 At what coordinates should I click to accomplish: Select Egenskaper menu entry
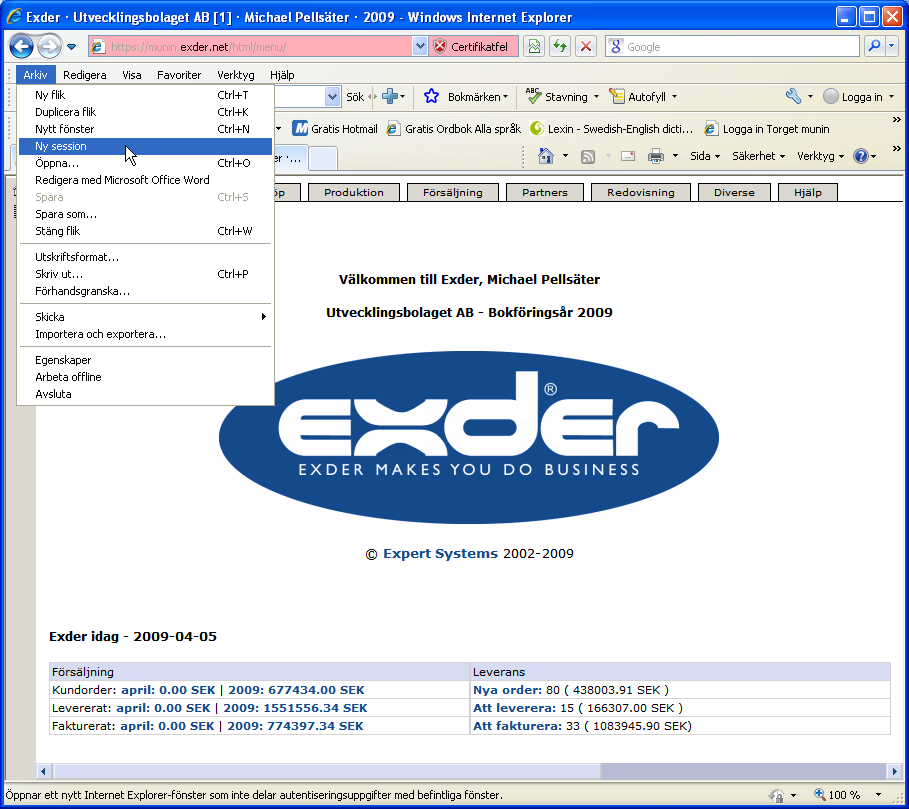point(146,360)
